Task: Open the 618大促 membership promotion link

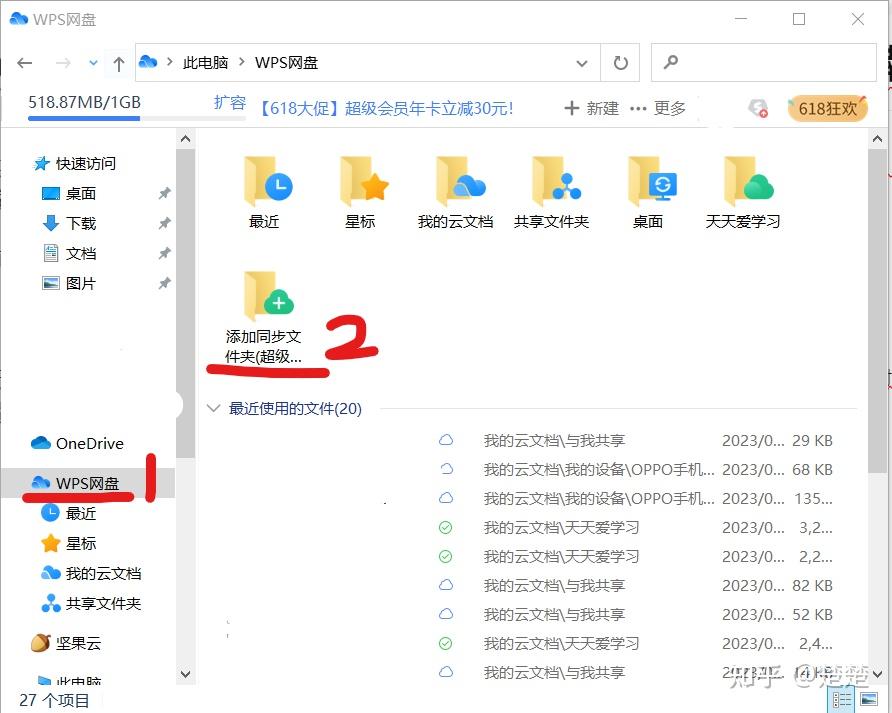Action: (387, 108)
